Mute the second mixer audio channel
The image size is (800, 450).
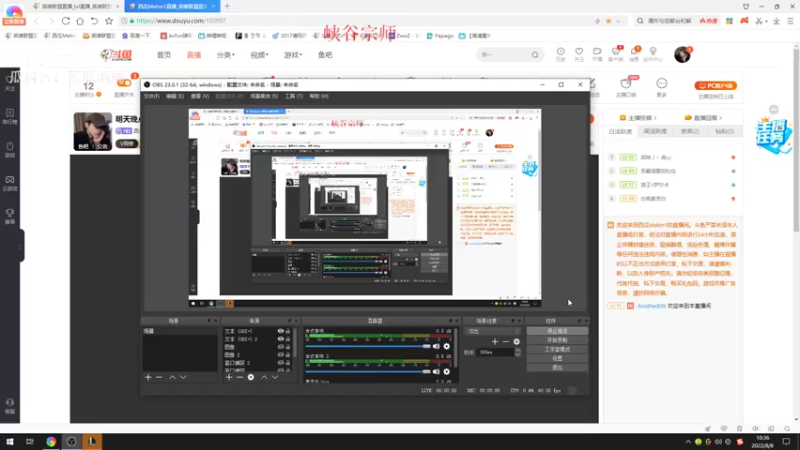[436, 372]
